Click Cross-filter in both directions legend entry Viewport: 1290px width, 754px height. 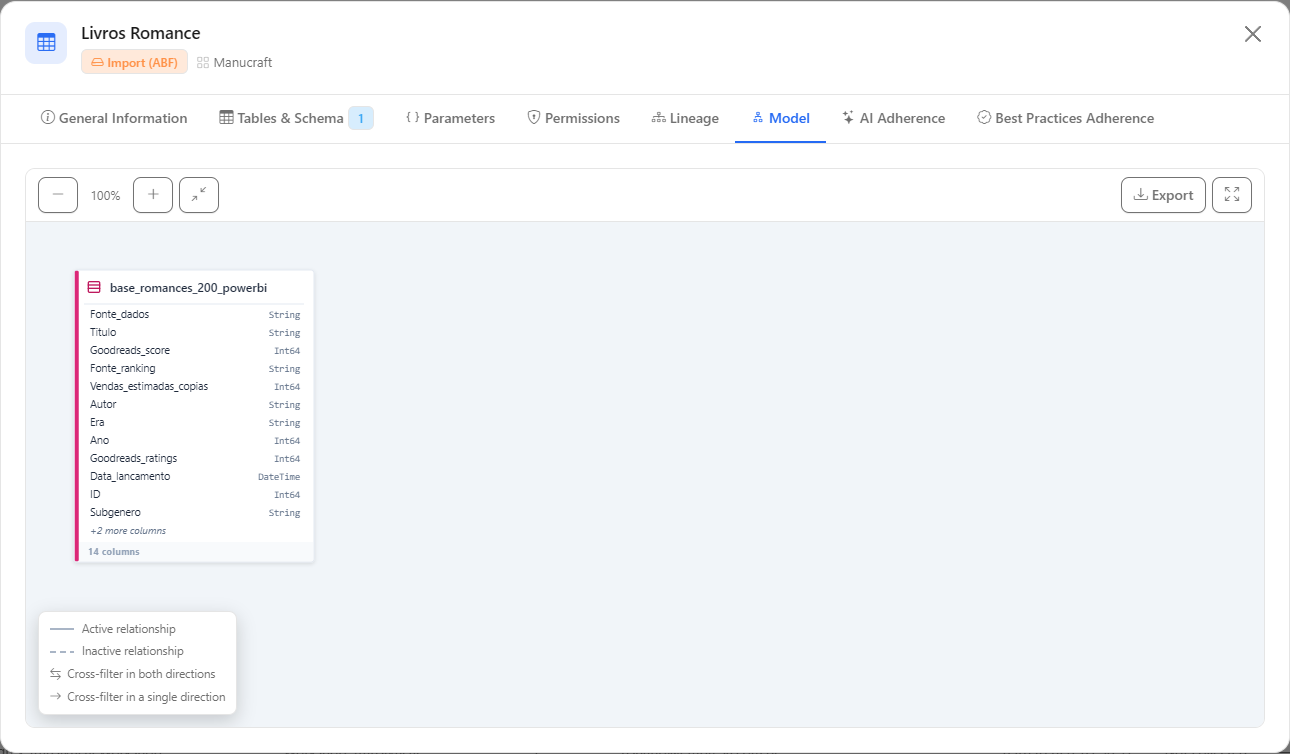coord(132,674)
